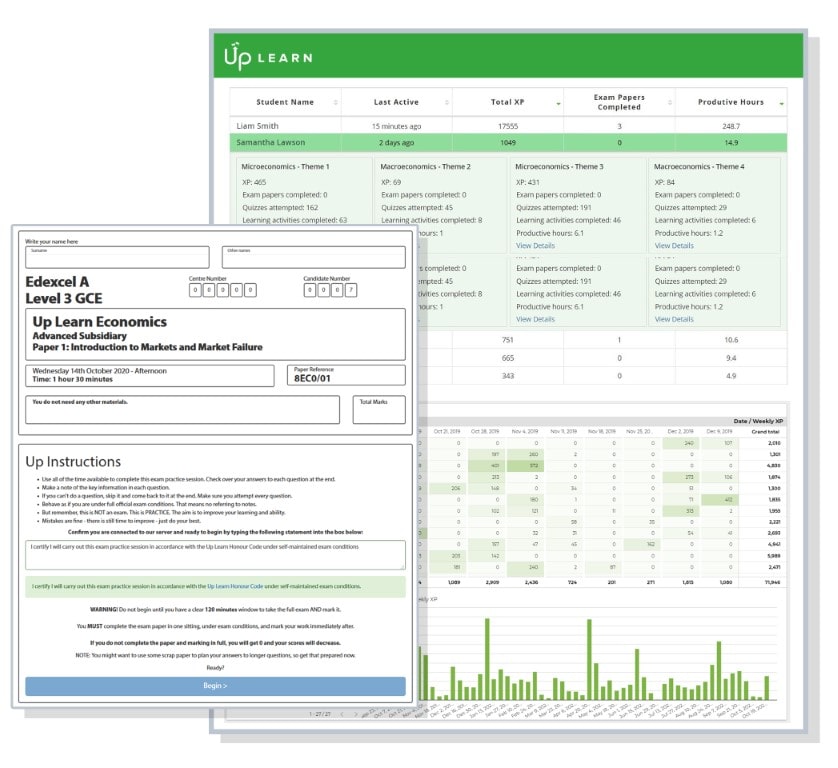Click Liam Smith's Productive Hours value 248.7

coord(731,126)
